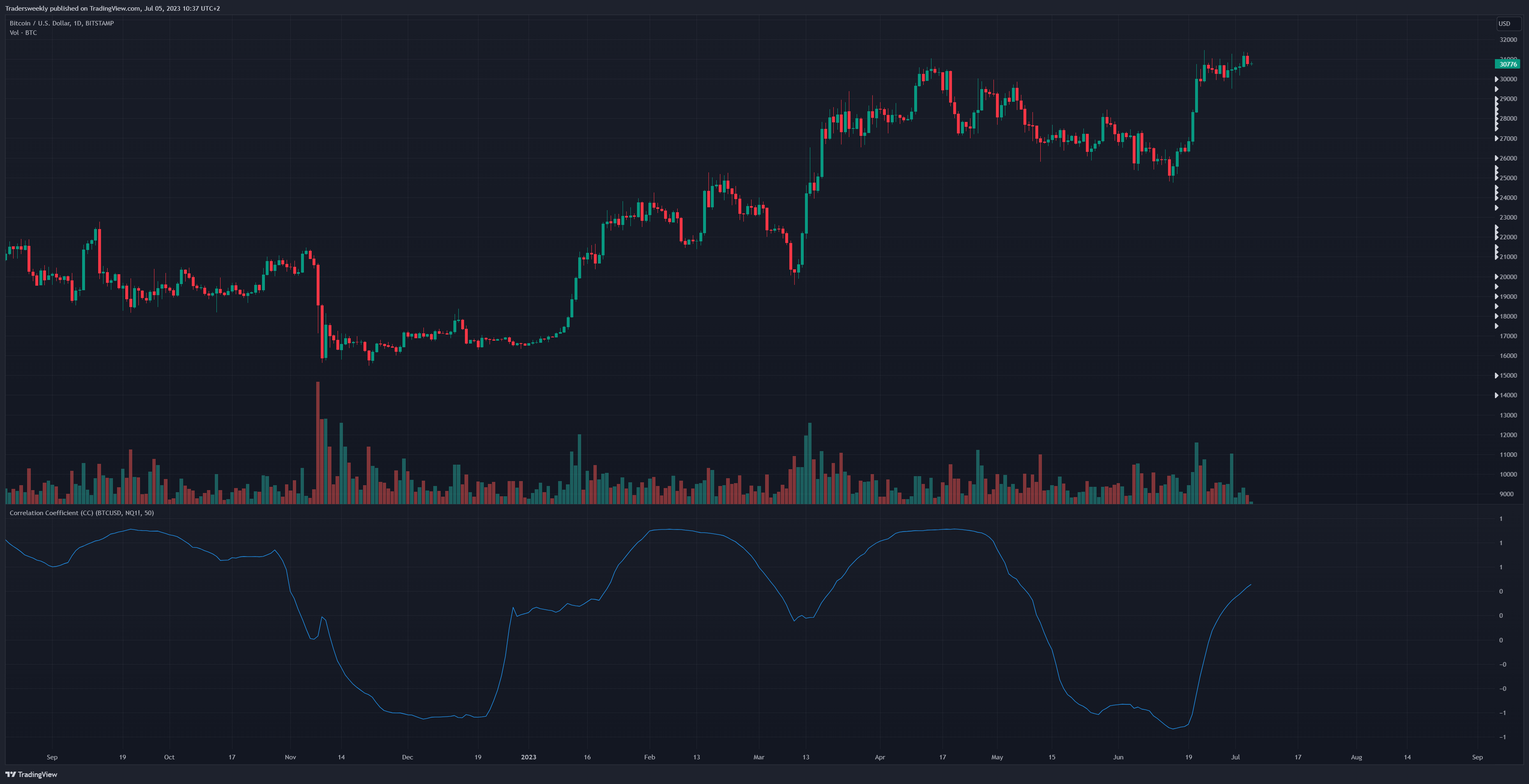Screen dimensions: 1529x784
Task: Click the Jun date label on time axis
Action: click(x=1118, y=757)
